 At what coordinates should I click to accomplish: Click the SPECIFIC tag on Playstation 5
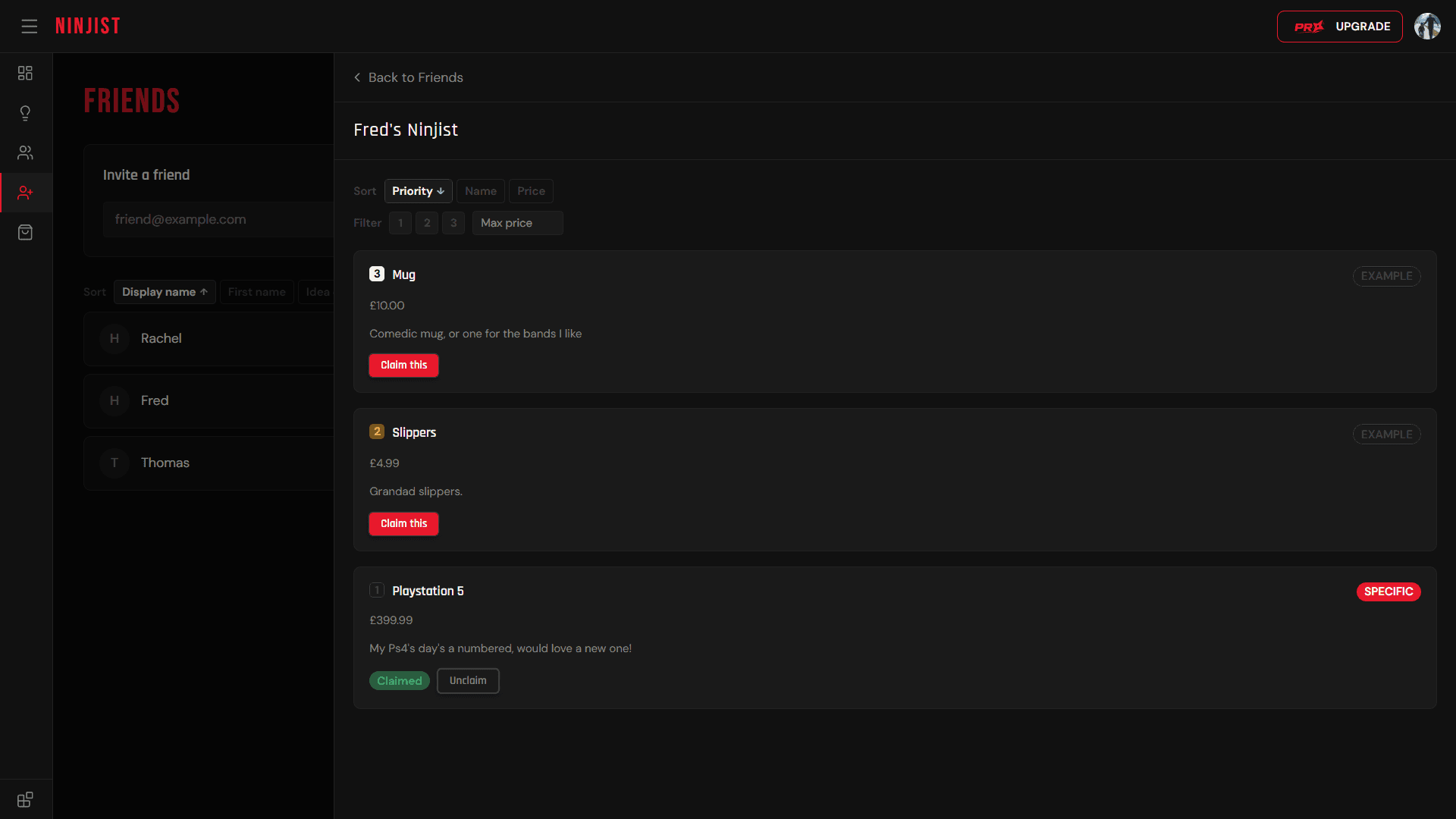(x=1389, y=591)
